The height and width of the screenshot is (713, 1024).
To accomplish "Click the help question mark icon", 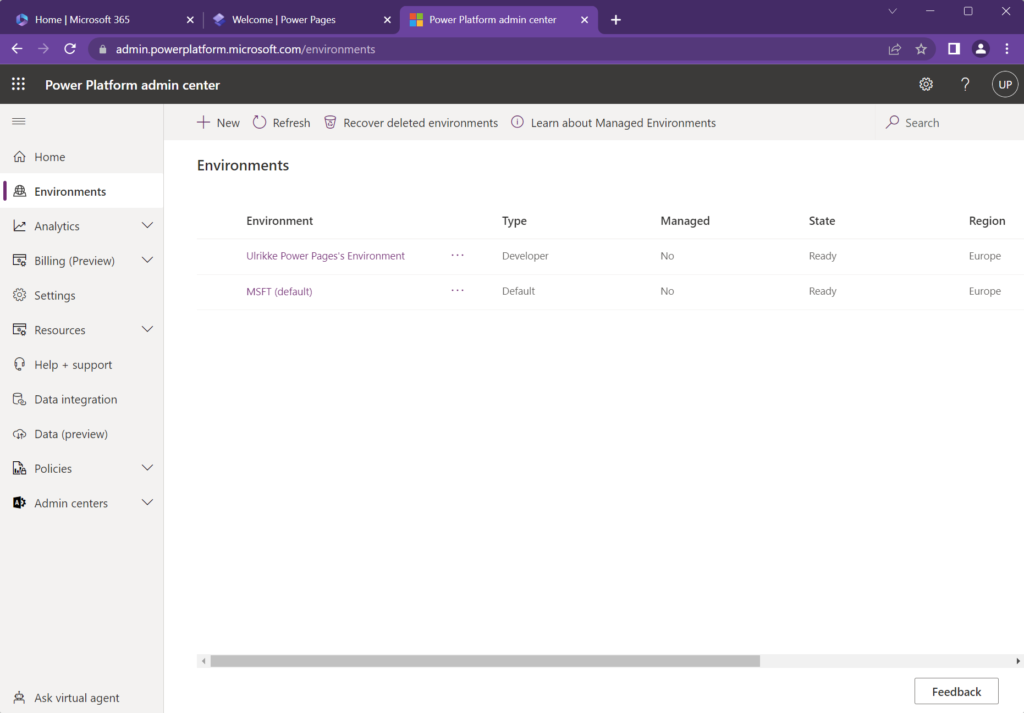I will 965,84.
